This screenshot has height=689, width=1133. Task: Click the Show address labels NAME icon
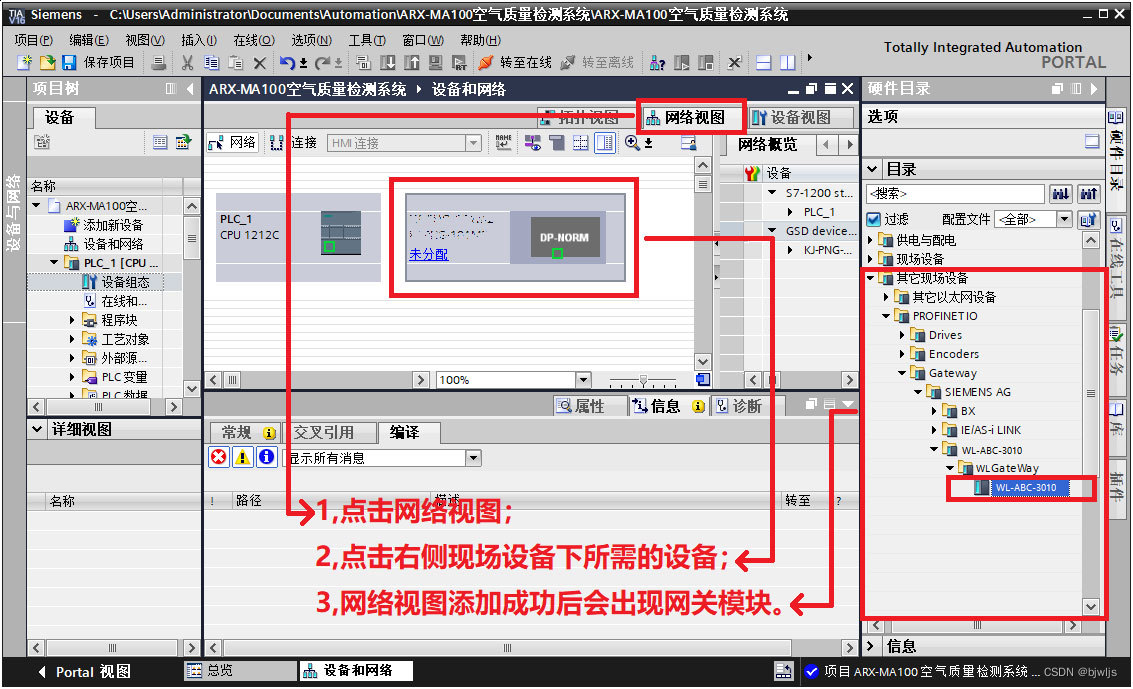click(x=504, y=143)
